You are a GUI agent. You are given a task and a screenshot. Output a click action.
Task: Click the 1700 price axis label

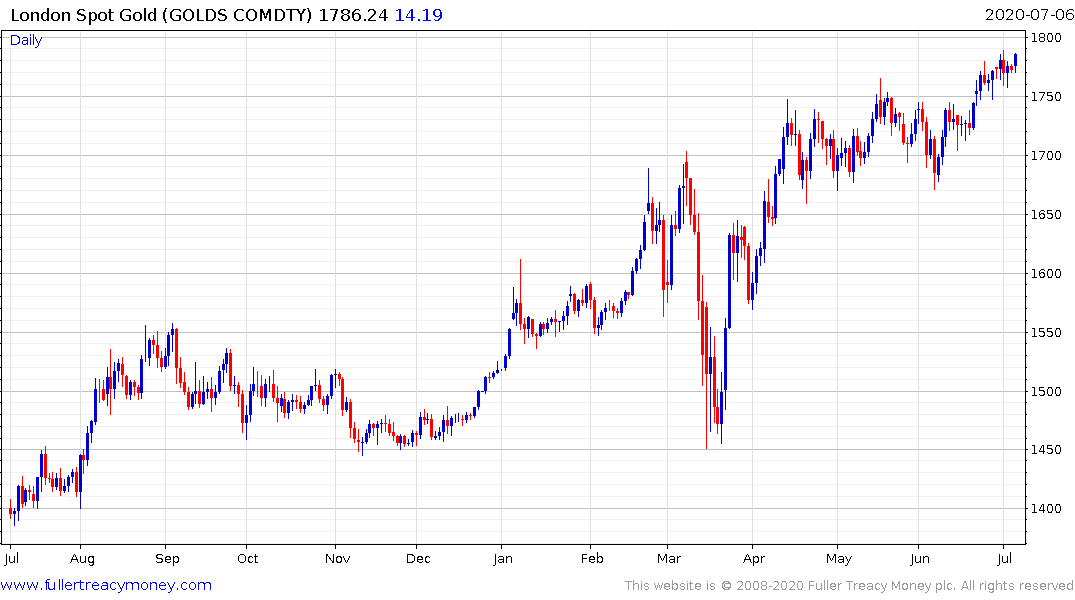tap(1046, 156)
